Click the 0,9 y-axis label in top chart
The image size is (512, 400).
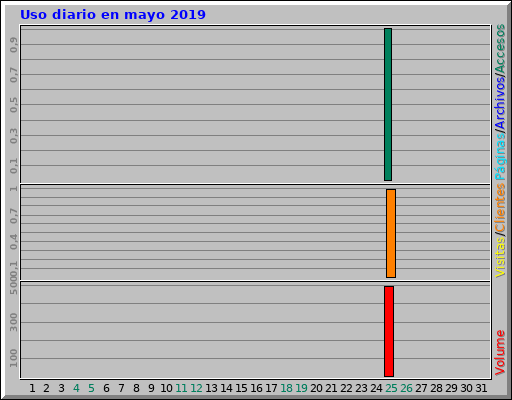14,45
